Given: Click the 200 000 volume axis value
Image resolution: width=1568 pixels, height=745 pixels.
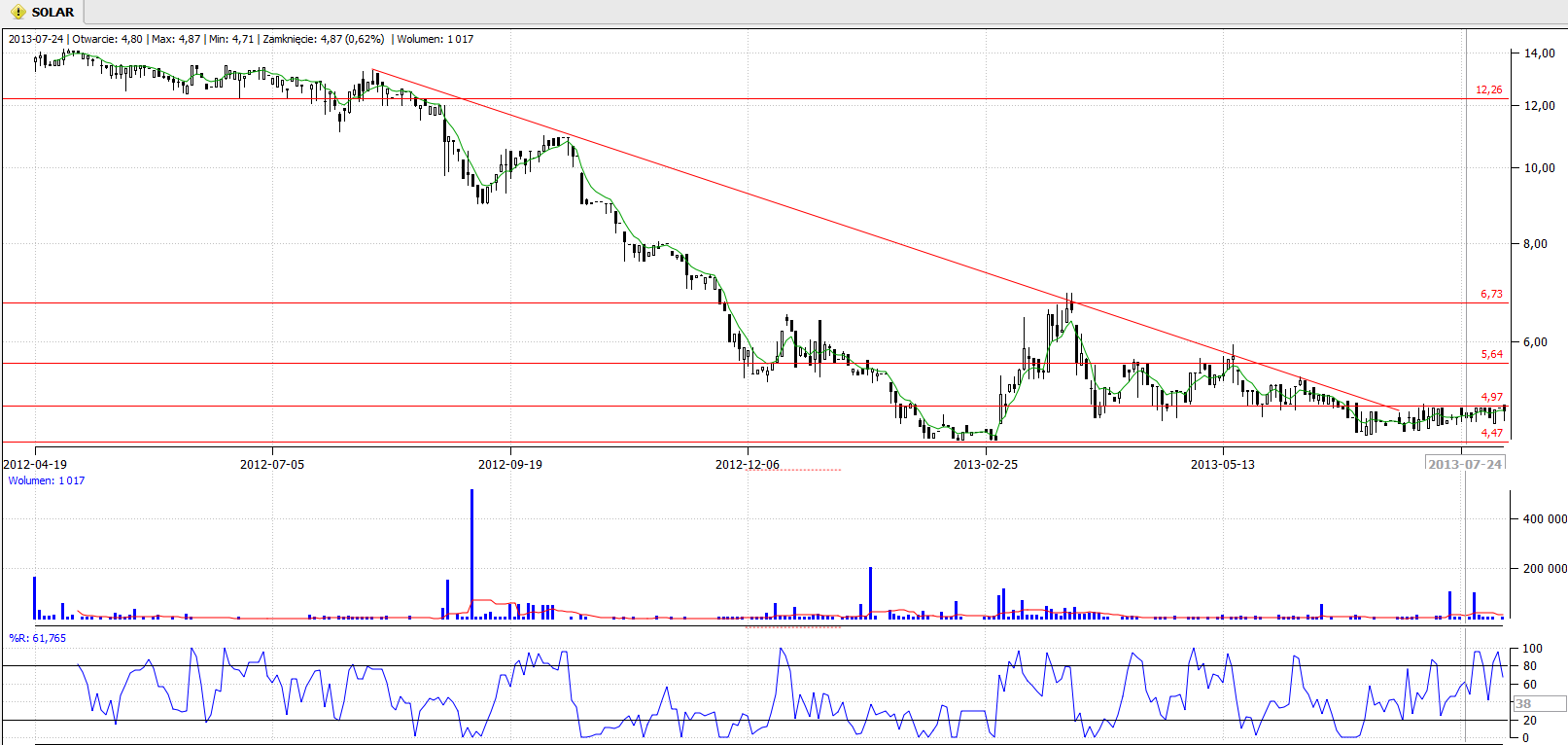Looking at the screenshot, I should click(1545, 569).
